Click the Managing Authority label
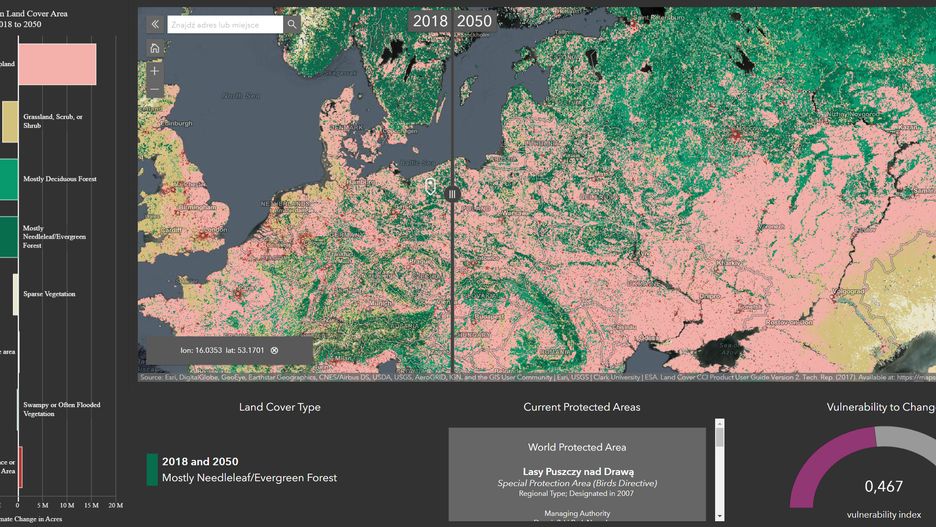 tap(577, 513)
